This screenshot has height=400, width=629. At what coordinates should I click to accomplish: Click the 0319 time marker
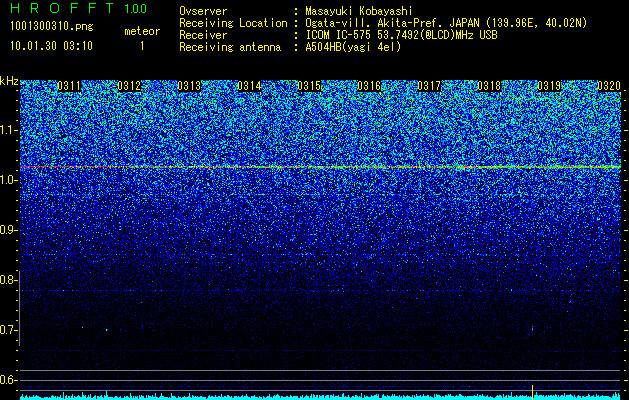(x=549, y=86)
